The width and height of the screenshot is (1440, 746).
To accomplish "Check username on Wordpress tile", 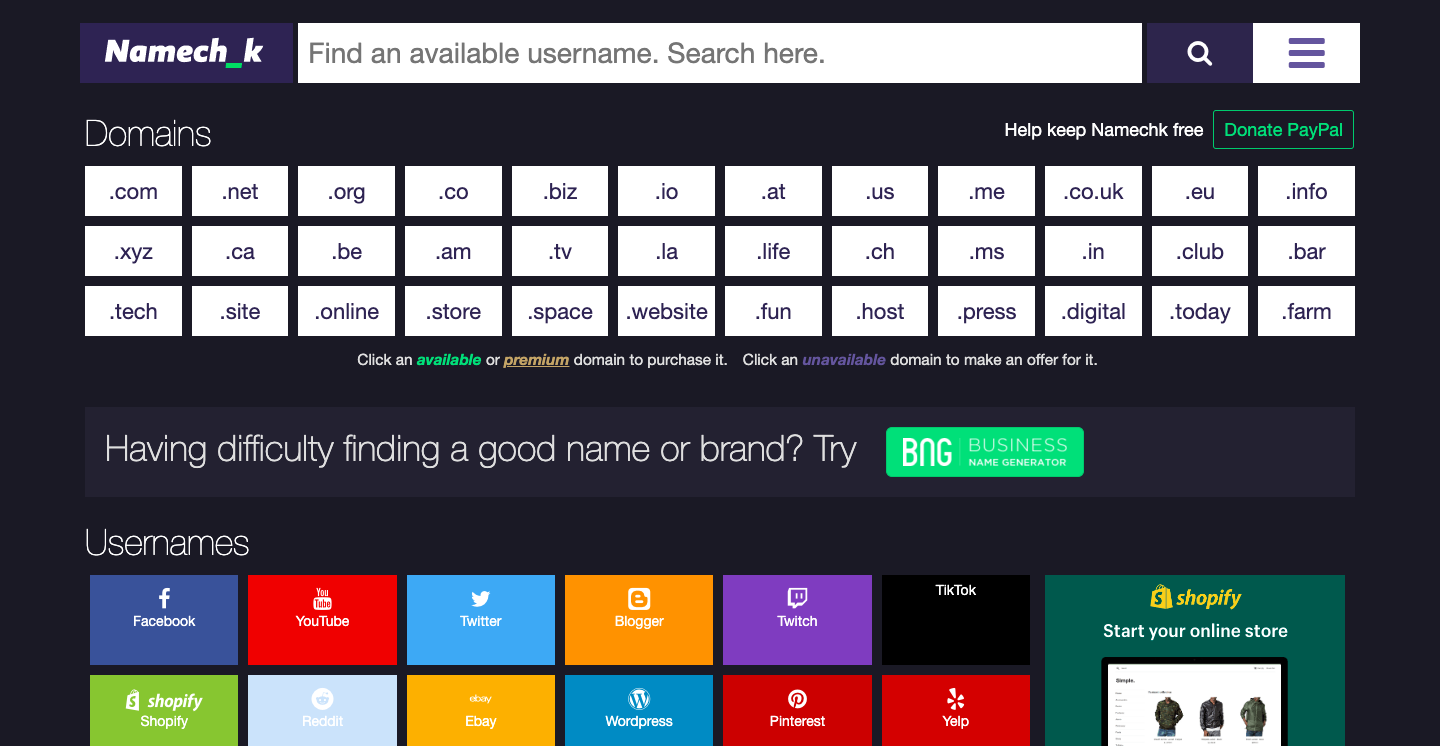I will (639, 711).
